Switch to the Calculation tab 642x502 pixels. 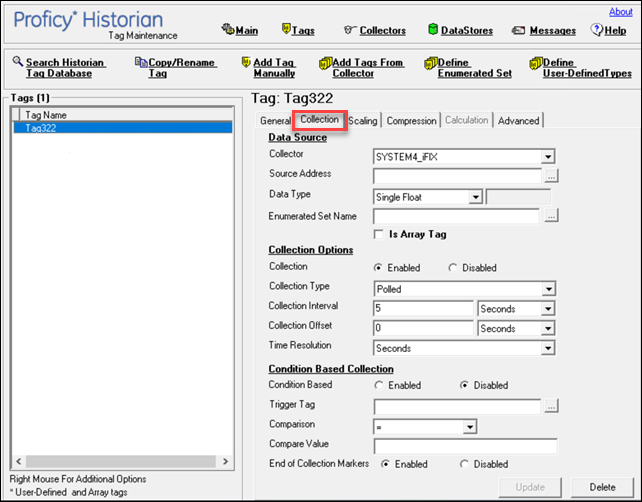466,120
